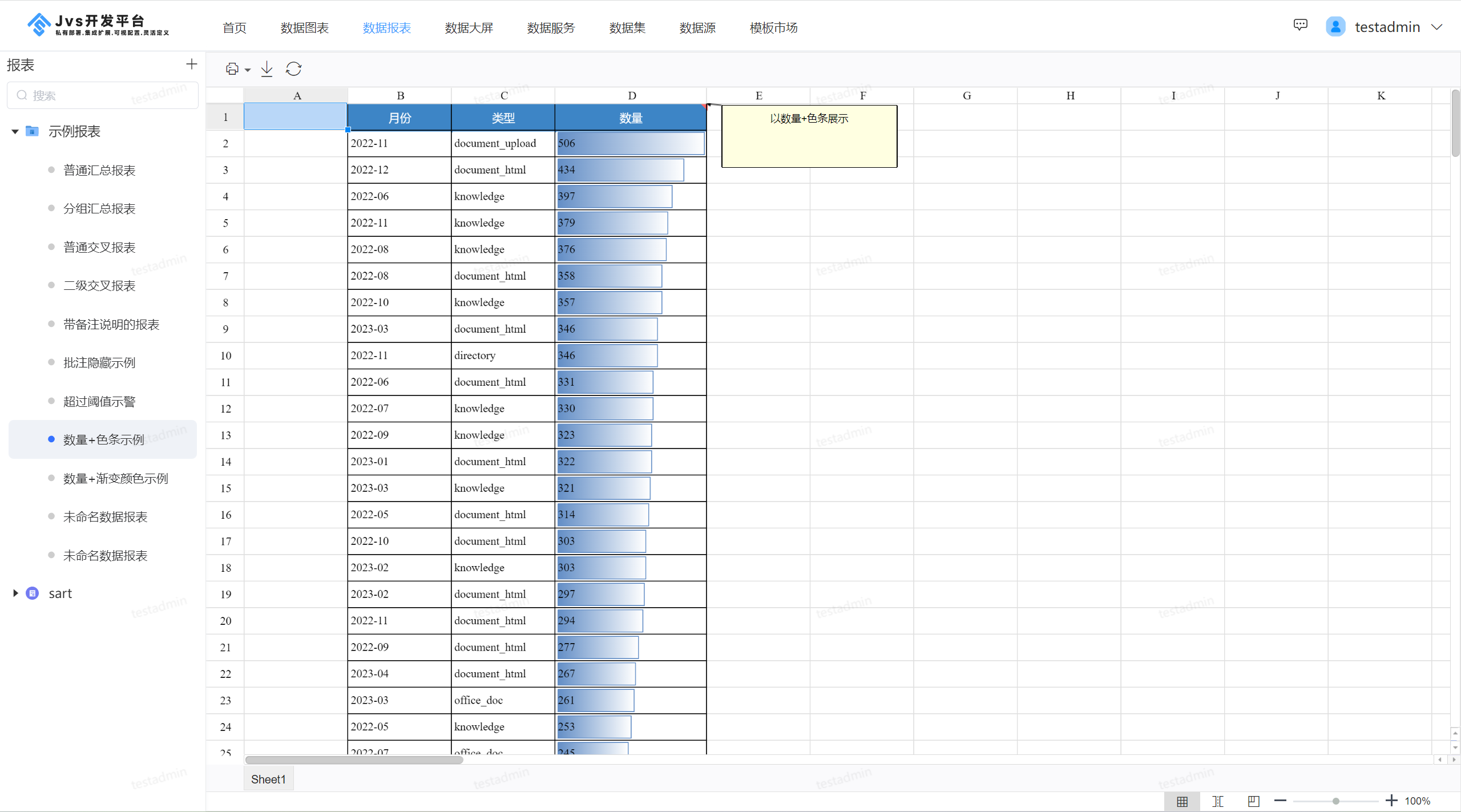This screenshot has width=1461, height=812.
Task: Click the testadmin avatar icon
Action: tap(1335, 26)
